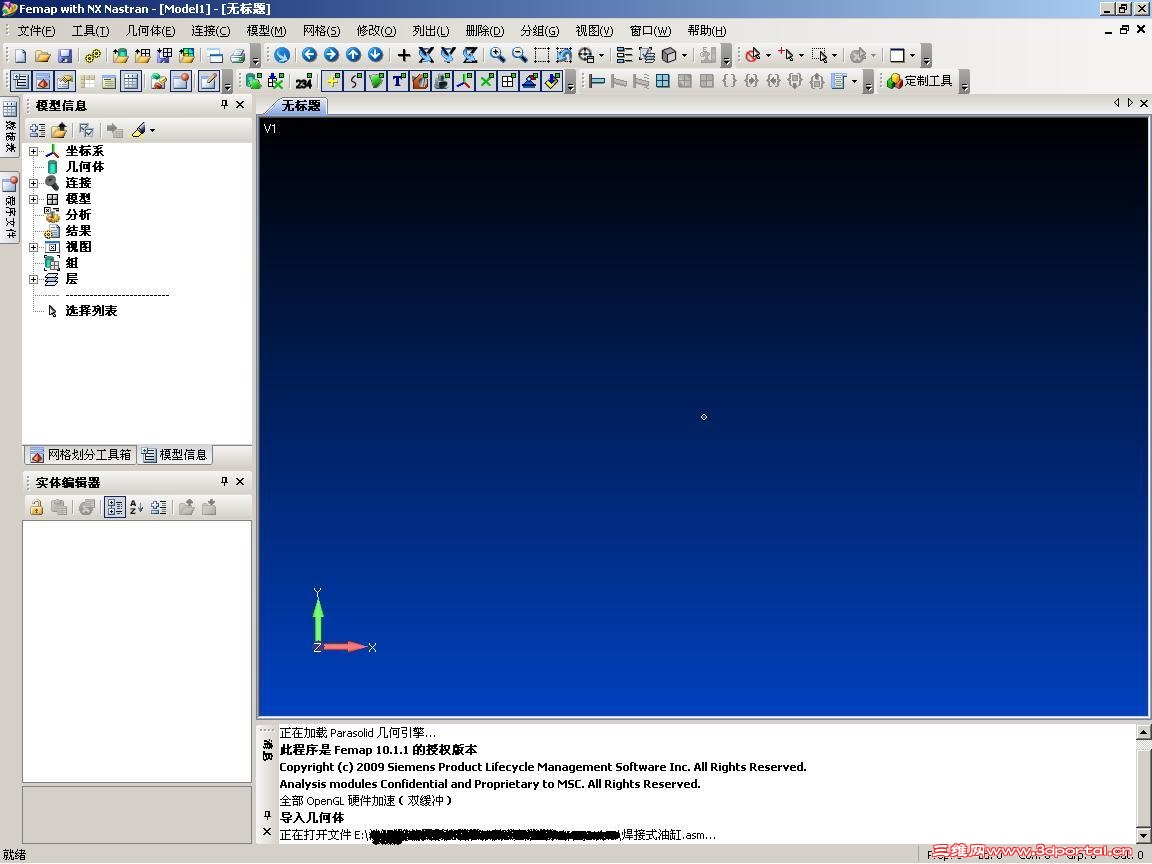Open the 帮助(H) menu
Image resolution: width=1152 pixels, height=864 pixels.
[x=707, y=31]
